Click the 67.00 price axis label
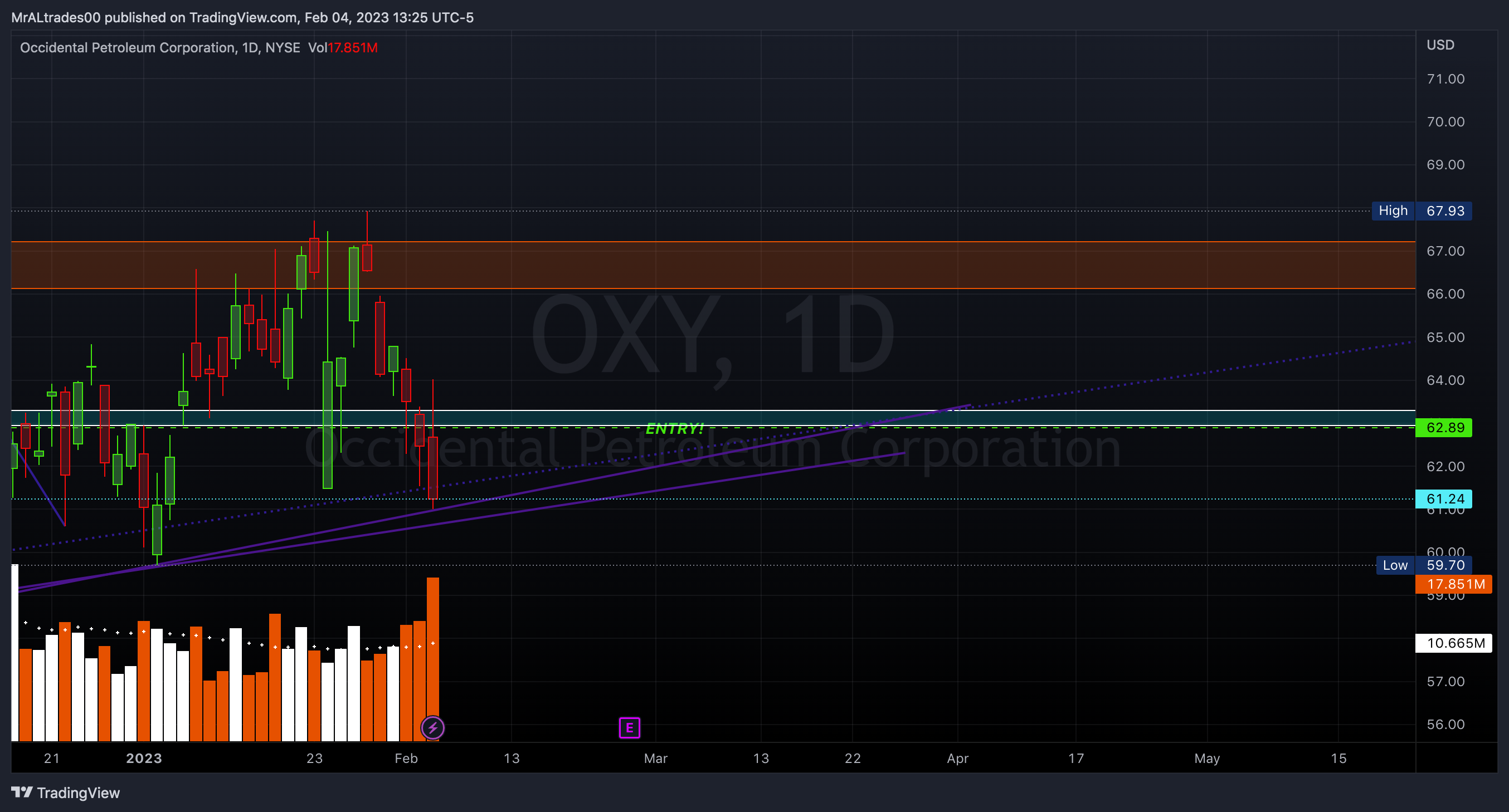This screenshot has width=1509, height=812. (1445, 251)
